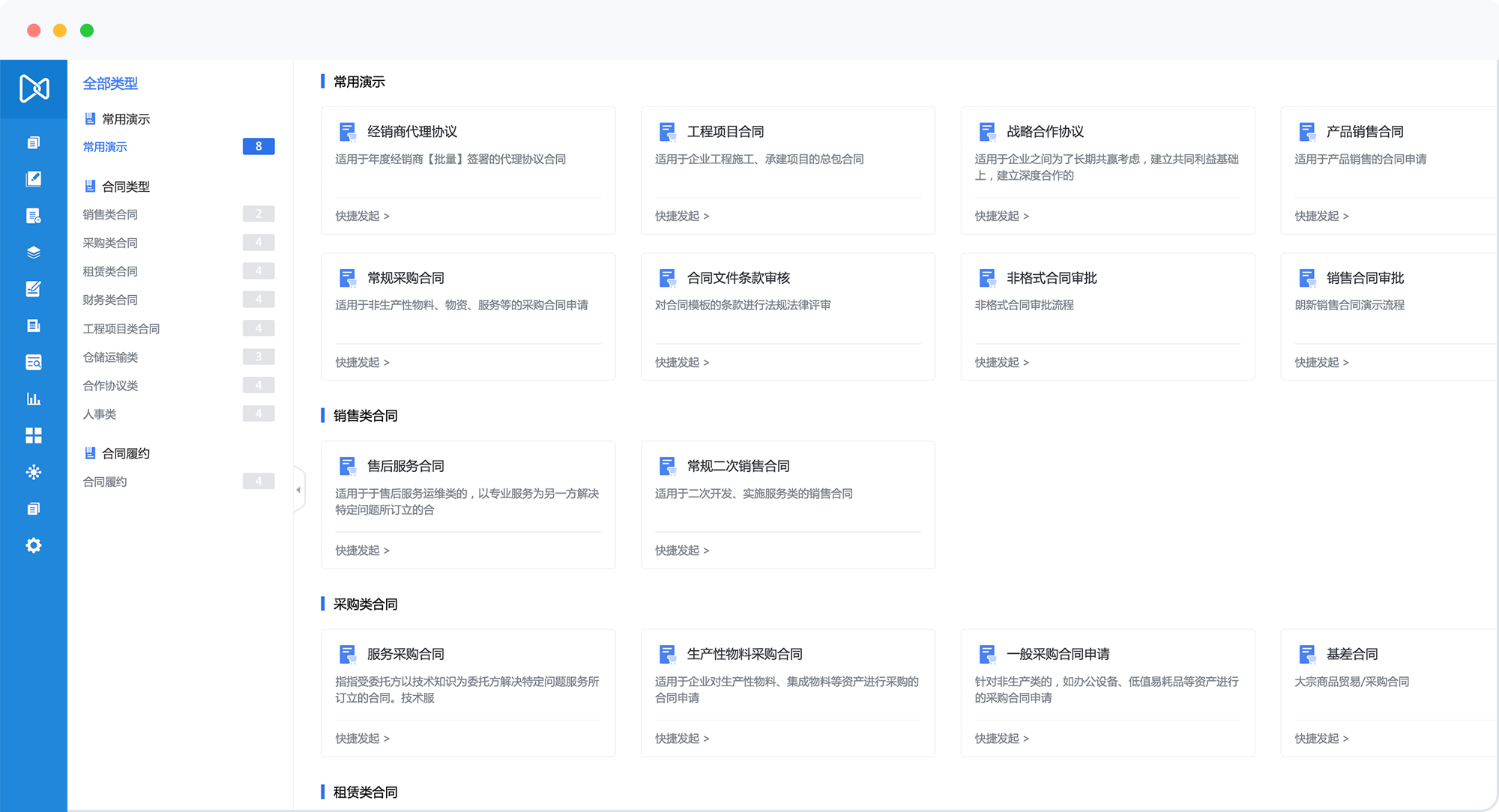Click the settings gear icon
The width and height of the screenshot is (1499, 812).
tap(34, 545)
